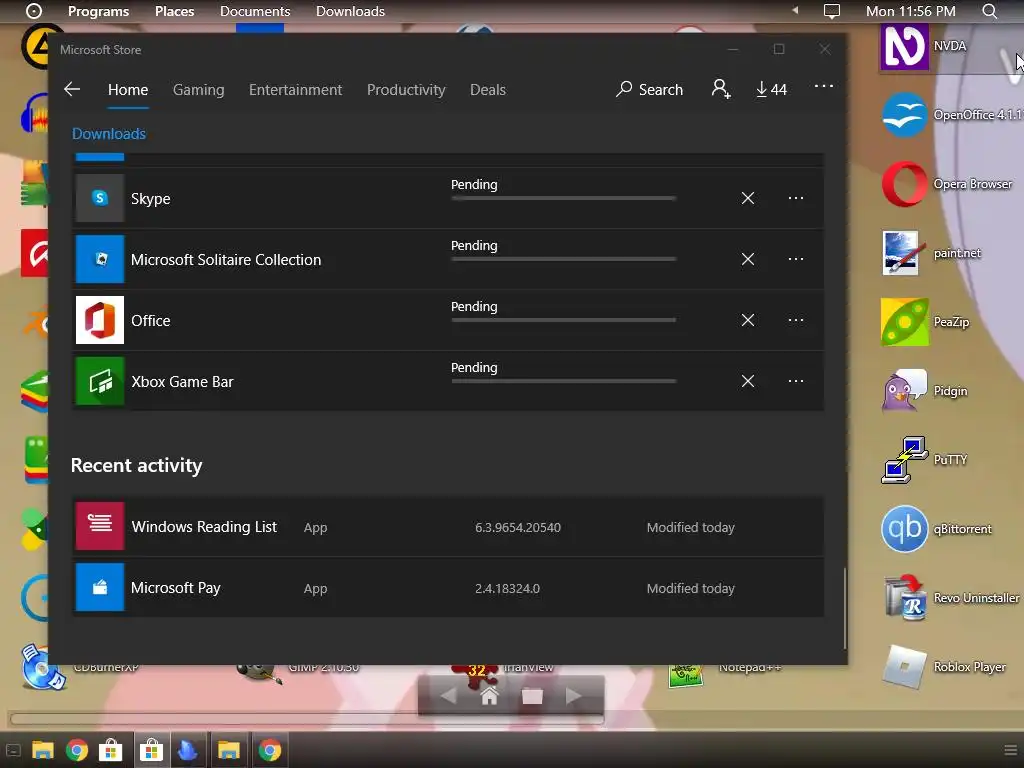The height and width of the screenshot is (768, 1024).
Task: Open NVDA desktop shortcut
Action: pos(904,46)
